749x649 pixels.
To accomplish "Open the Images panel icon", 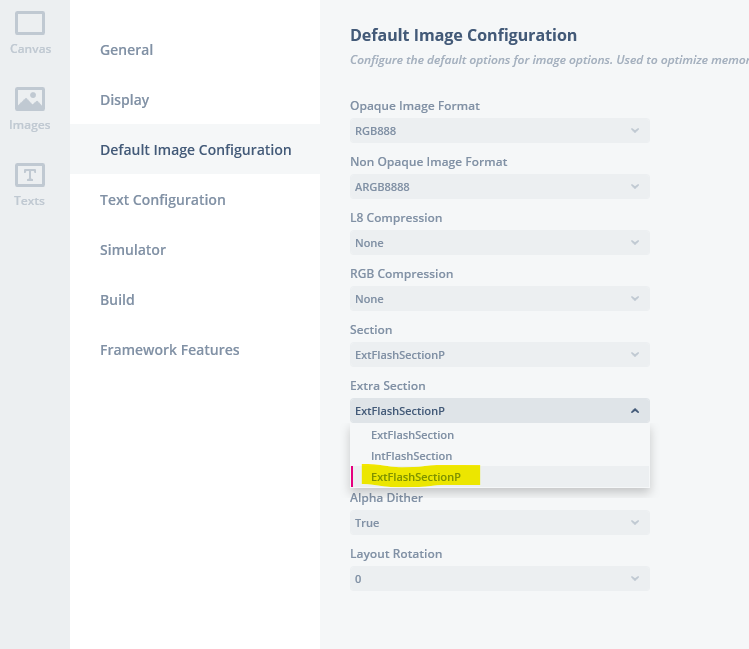I will (30, 108).
